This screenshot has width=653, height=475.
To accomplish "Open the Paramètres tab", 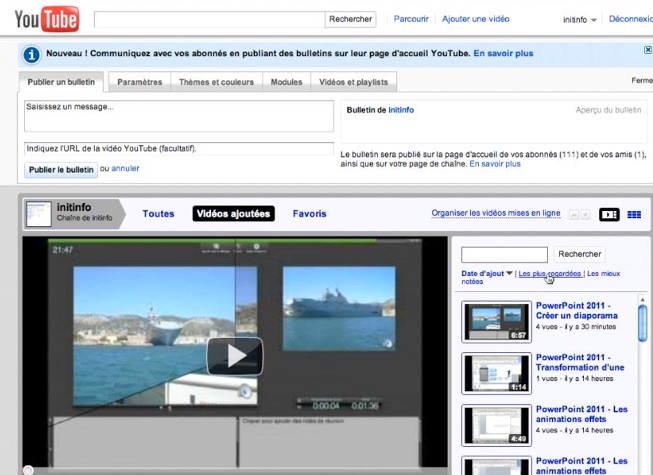I will [140, 82].
